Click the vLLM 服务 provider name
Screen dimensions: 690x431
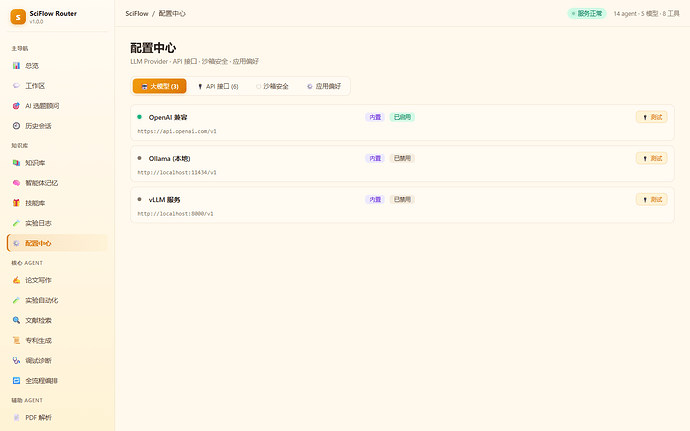[x=165, y=200]
